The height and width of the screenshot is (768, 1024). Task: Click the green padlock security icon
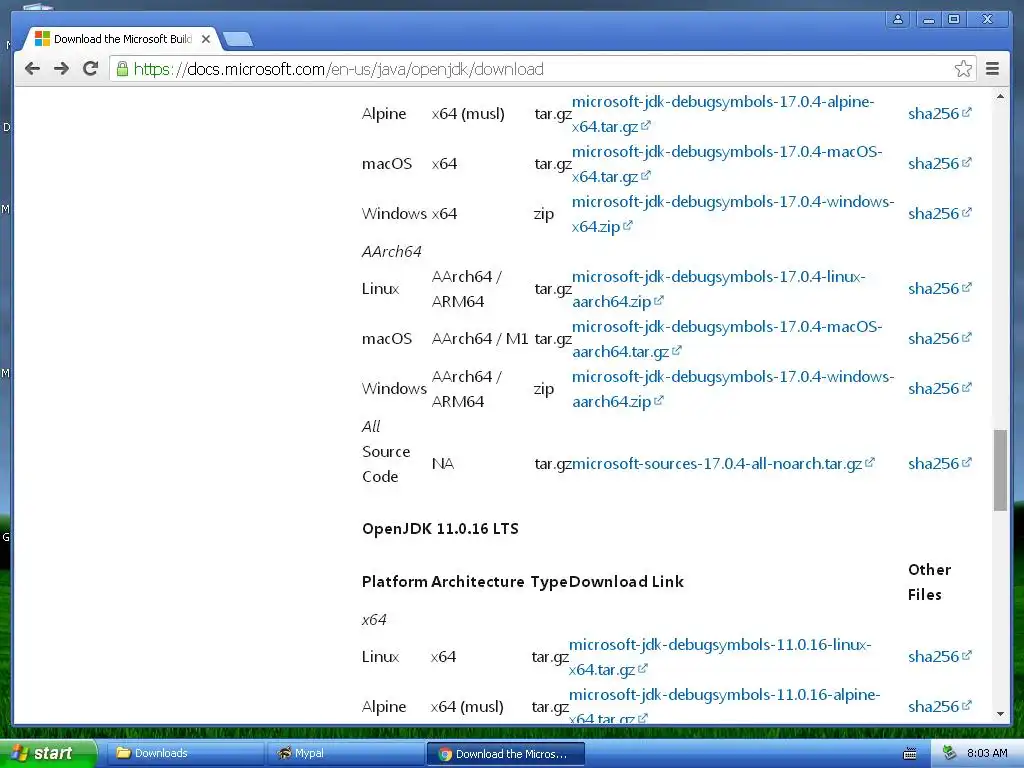click(122, 69)
